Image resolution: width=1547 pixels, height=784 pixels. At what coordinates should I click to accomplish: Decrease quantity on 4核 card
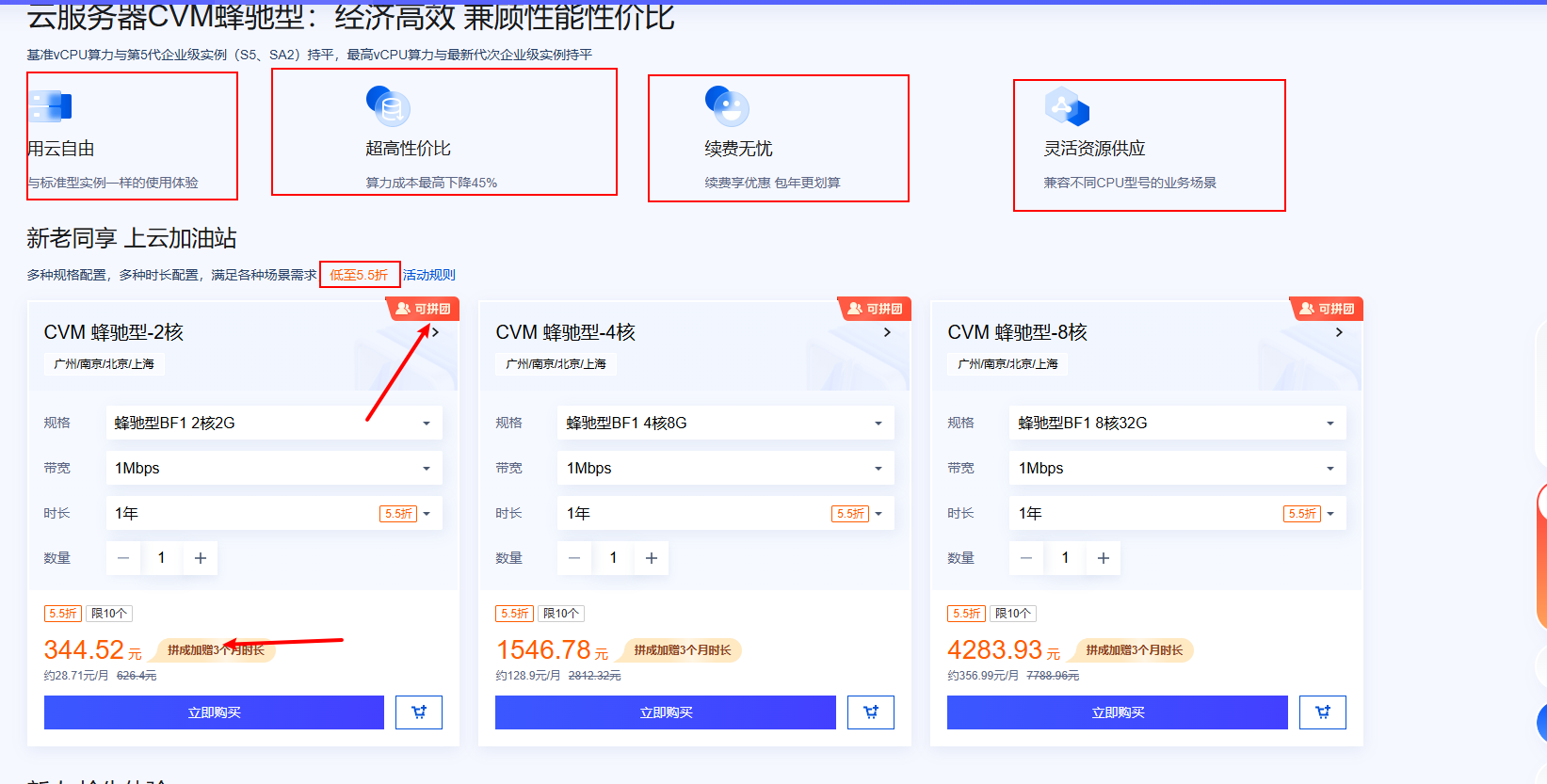(x=575, y=558)
